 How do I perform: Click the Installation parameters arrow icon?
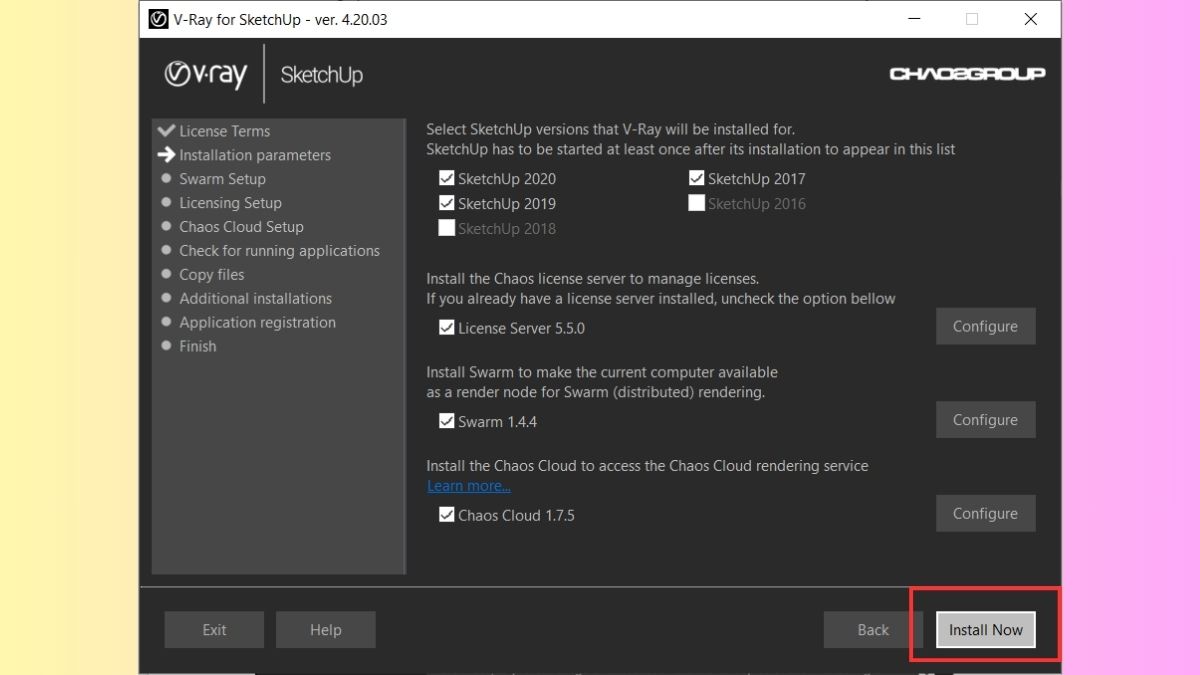click(x=167, y=155)
